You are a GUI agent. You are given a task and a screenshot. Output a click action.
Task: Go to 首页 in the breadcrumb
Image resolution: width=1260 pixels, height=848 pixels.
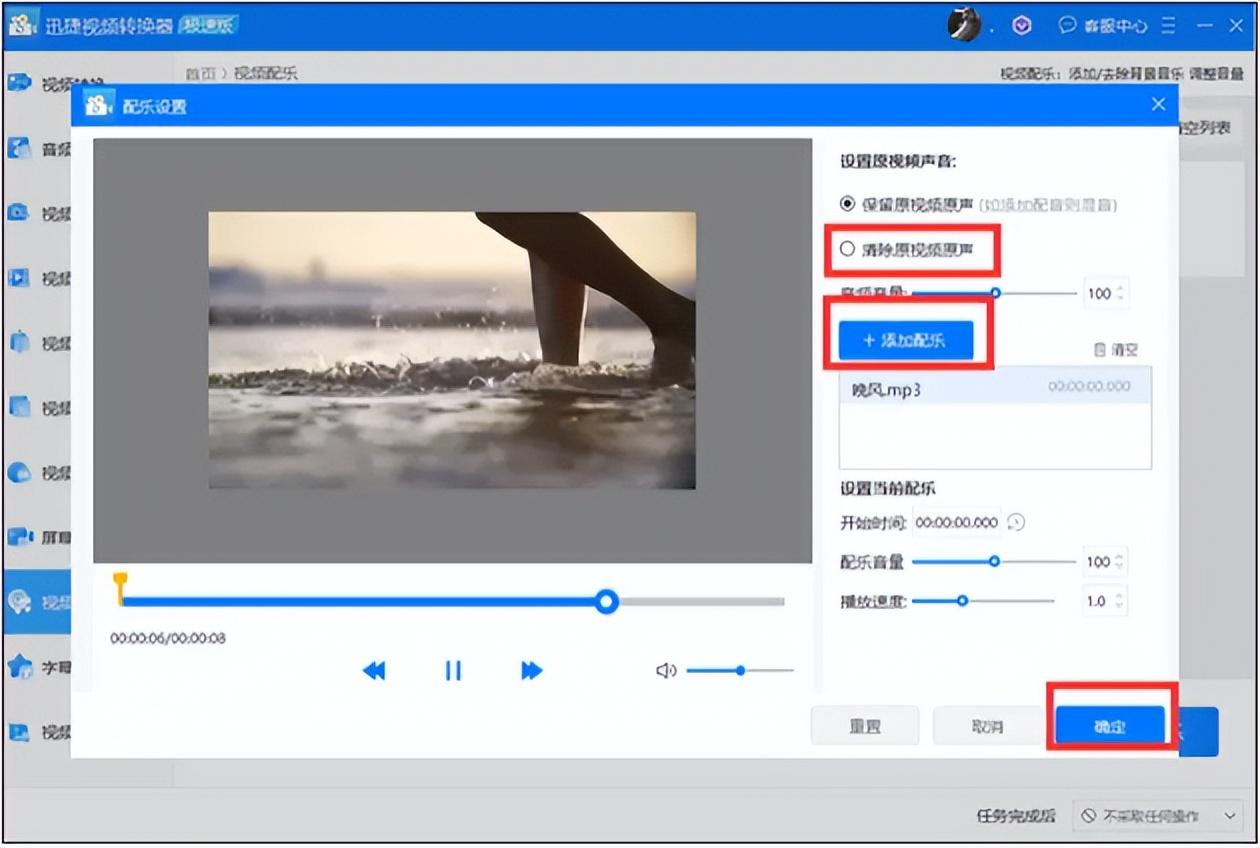201,73
